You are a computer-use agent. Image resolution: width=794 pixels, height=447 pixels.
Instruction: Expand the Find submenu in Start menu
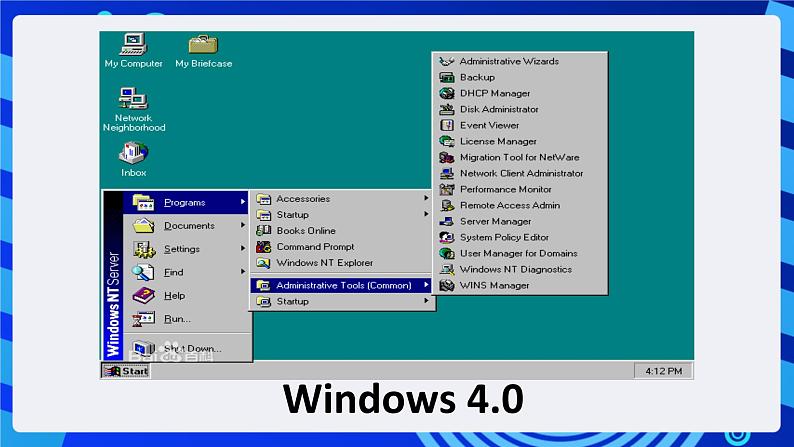[x=243, y=272]
